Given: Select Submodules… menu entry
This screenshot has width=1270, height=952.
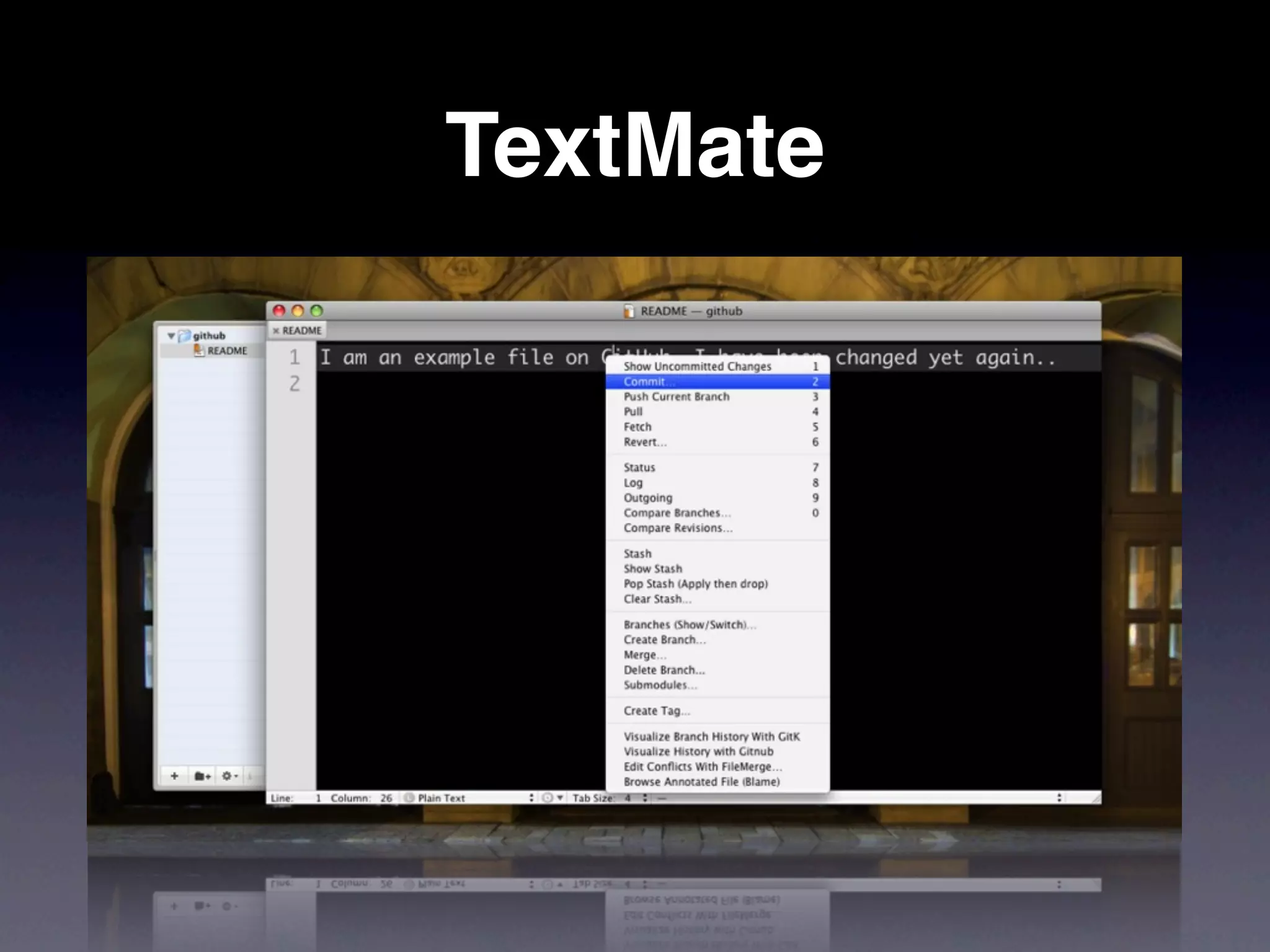Looking at the screenshot, I should point(717,685).
